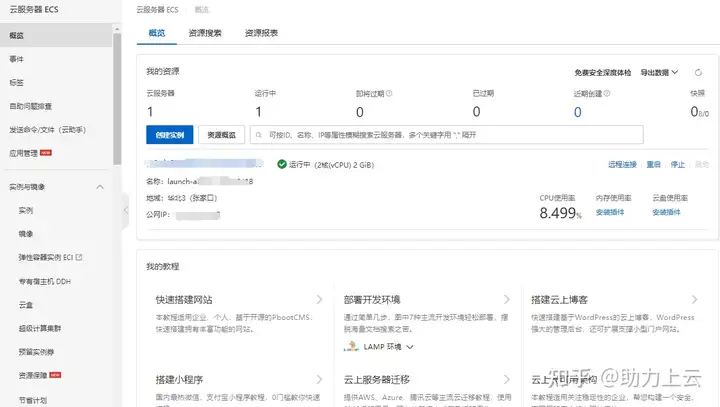Click the LAMP environment icon

(351, 346)
